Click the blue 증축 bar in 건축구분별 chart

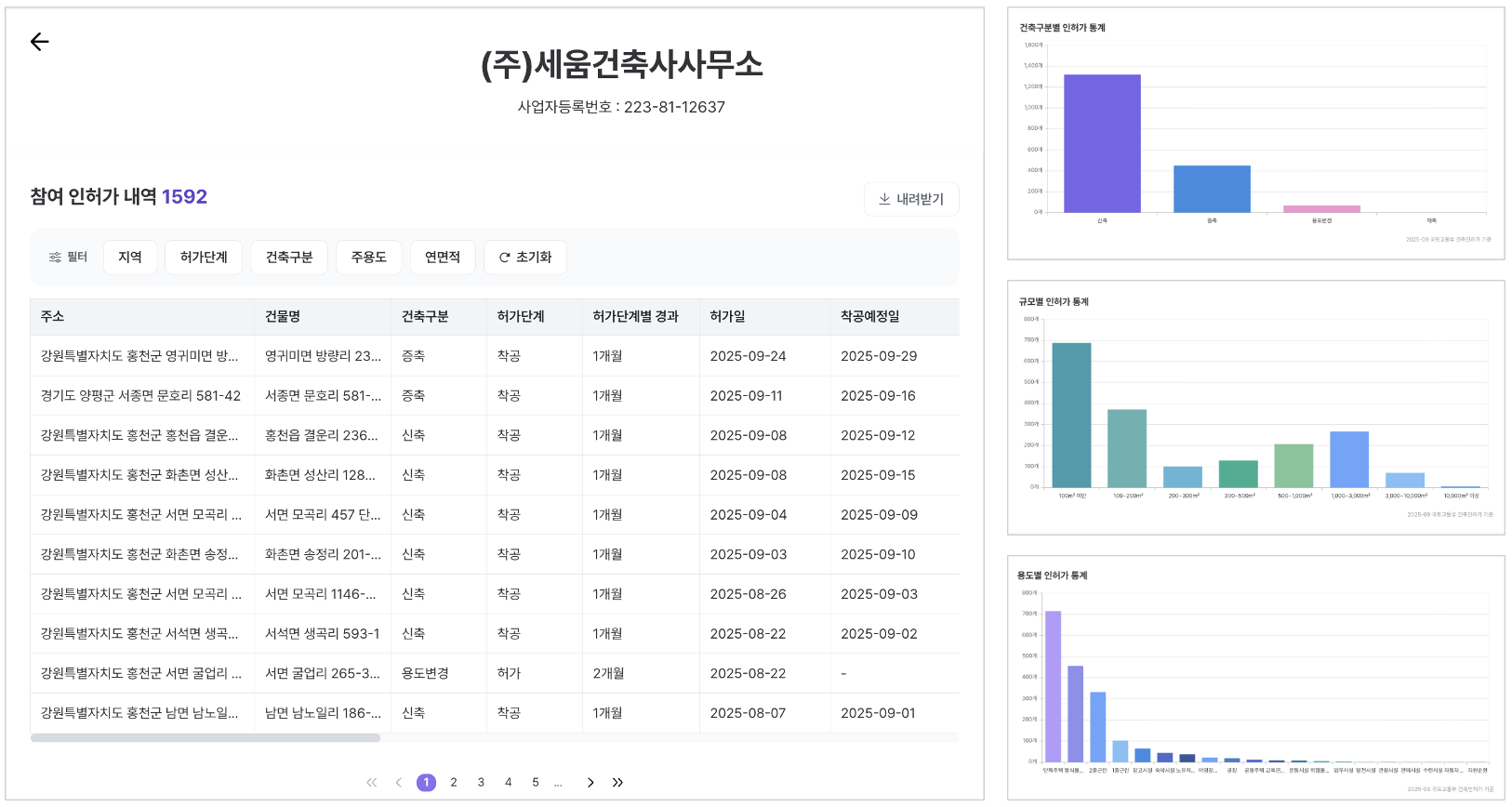pos(1212,189)
